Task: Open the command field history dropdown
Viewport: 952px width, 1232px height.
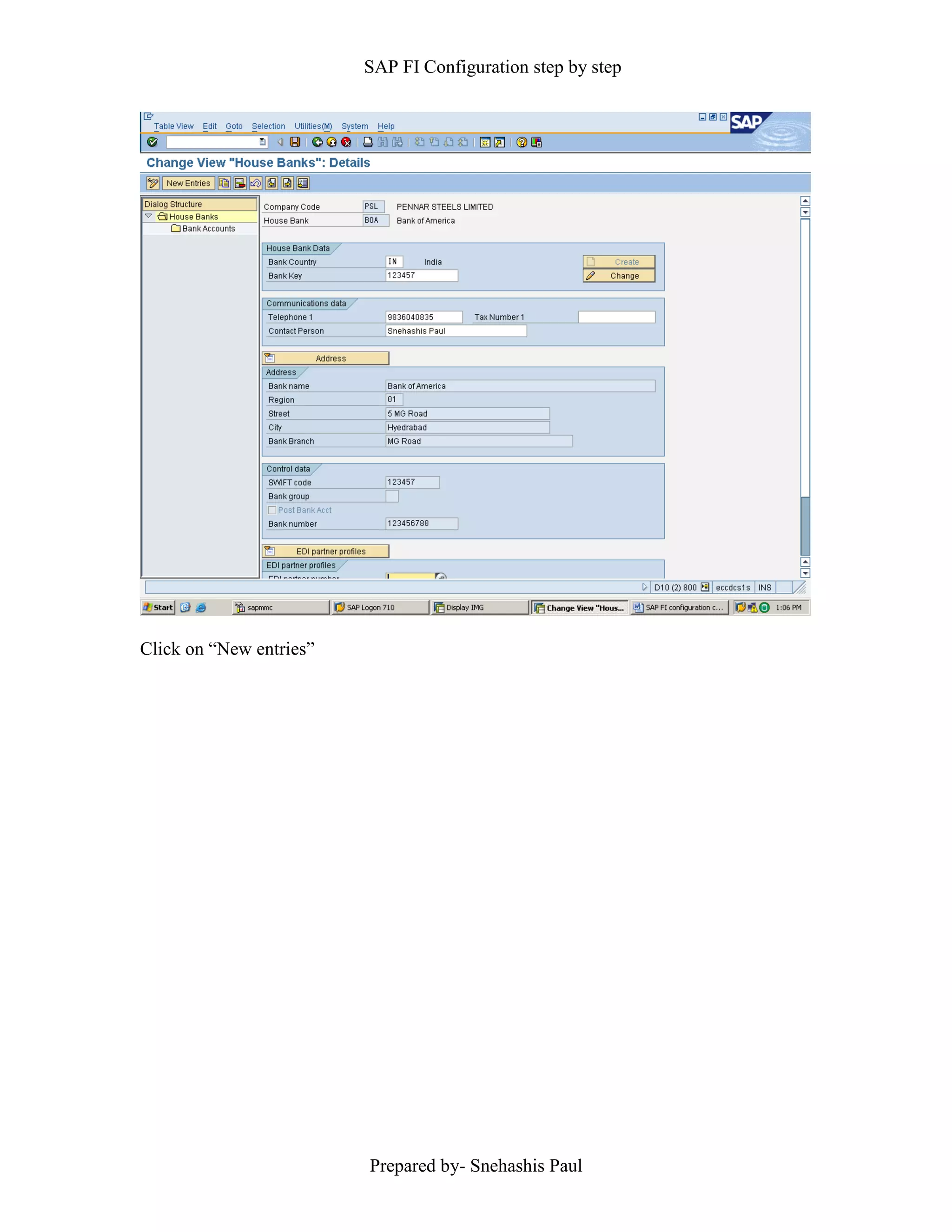Action: [x=263, y=142]
